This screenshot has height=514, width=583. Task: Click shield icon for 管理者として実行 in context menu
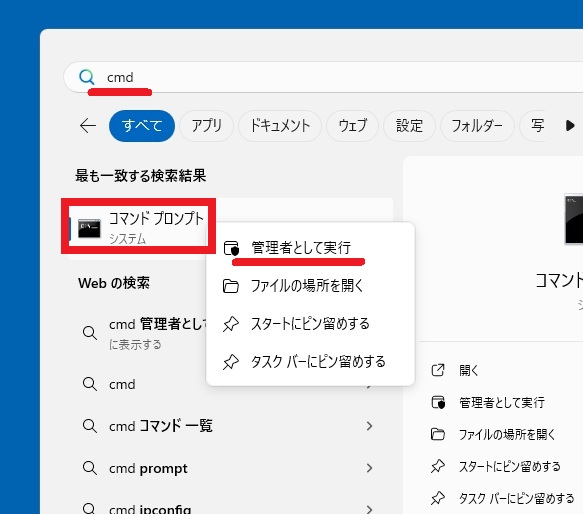(231, 248)
